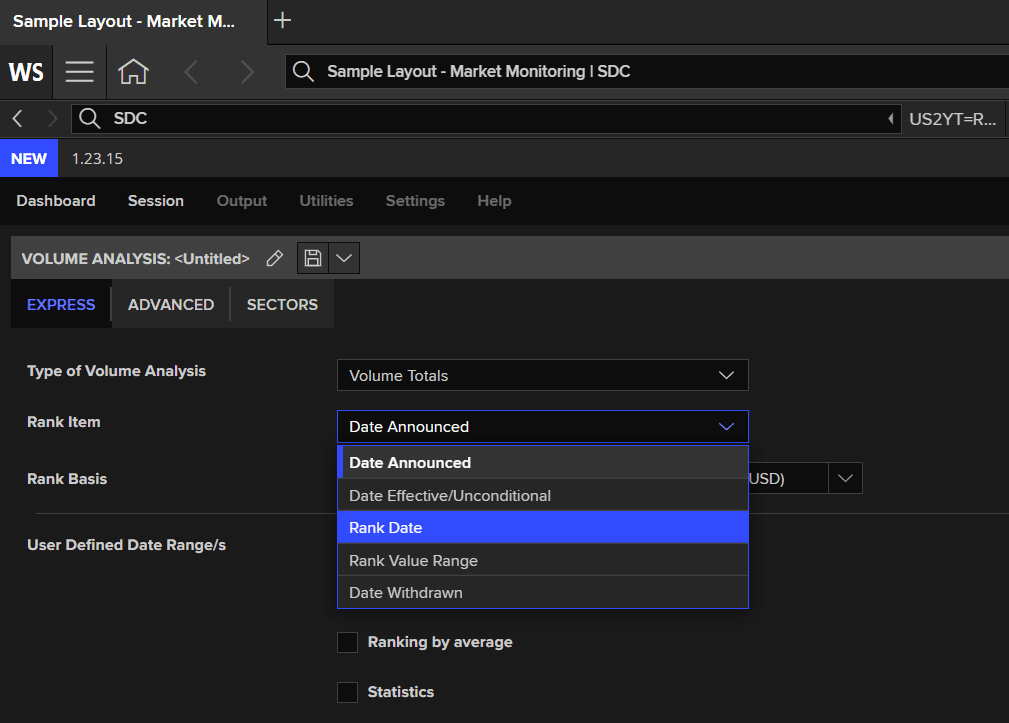
Task: Click the top toolbar back arrow
Action: tap(190, 71)
